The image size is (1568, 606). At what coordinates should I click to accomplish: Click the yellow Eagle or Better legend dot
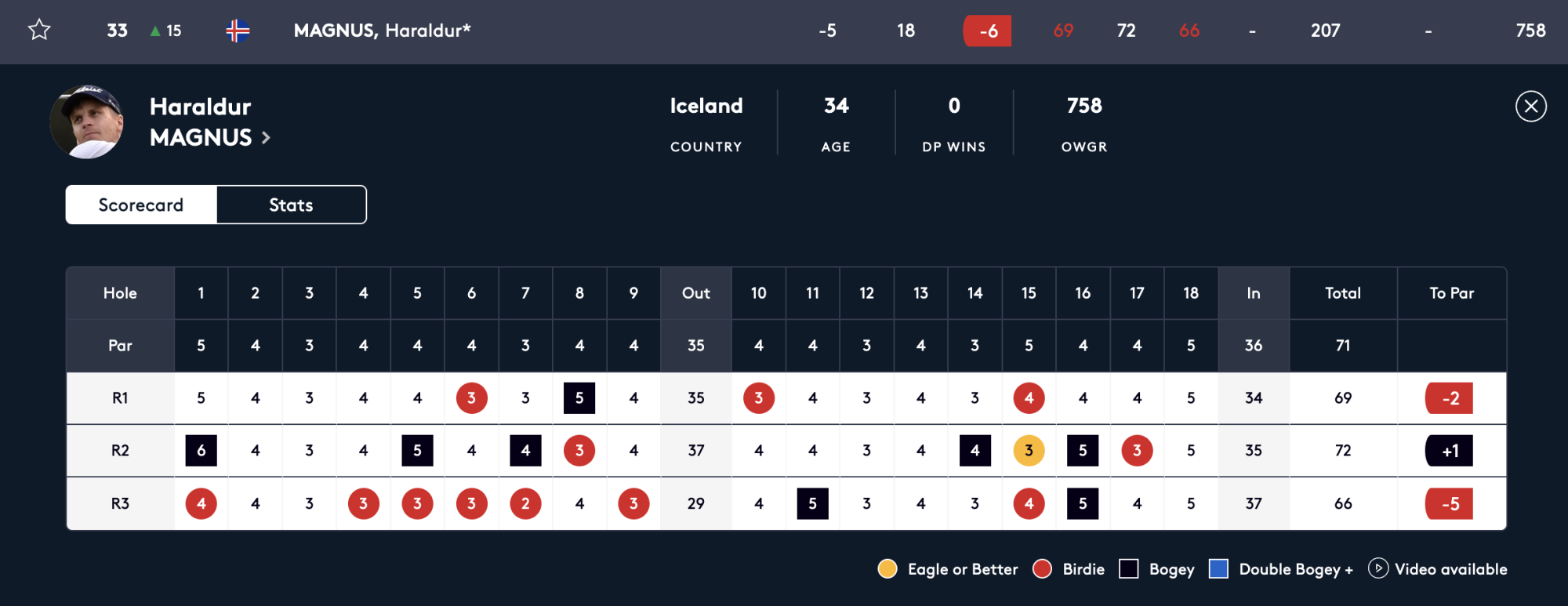(887, 569)
